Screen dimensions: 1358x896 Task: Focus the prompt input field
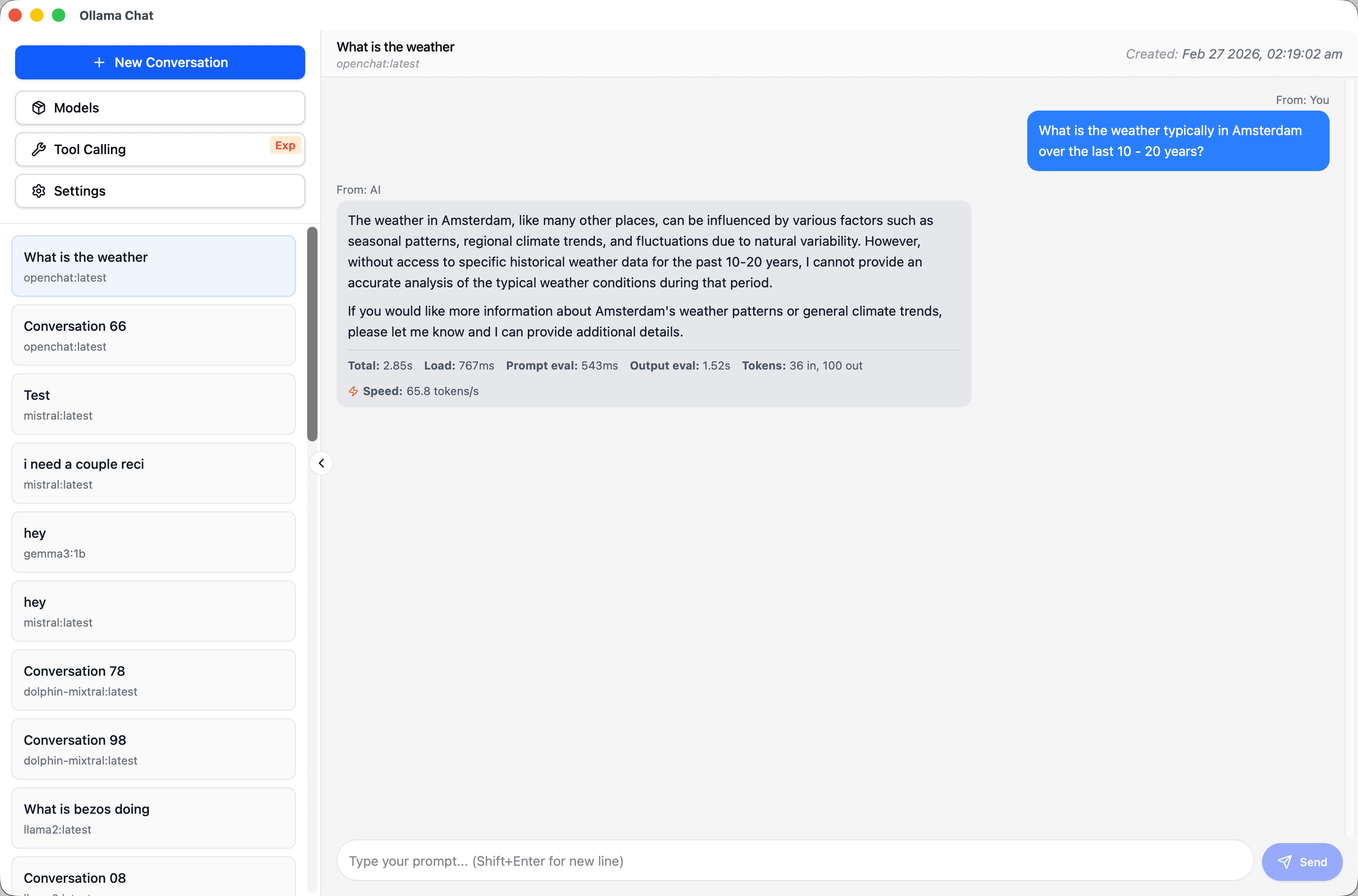point(794,861)
